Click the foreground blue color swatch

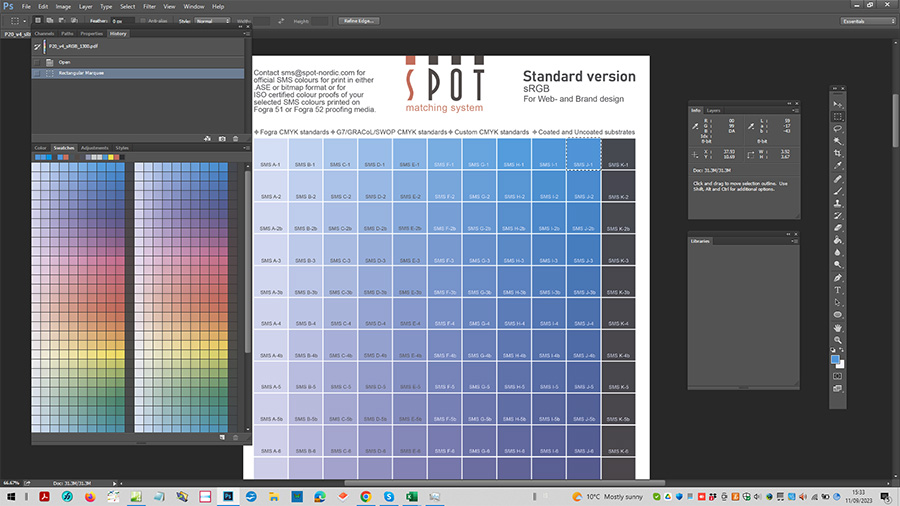click(835, 358)
